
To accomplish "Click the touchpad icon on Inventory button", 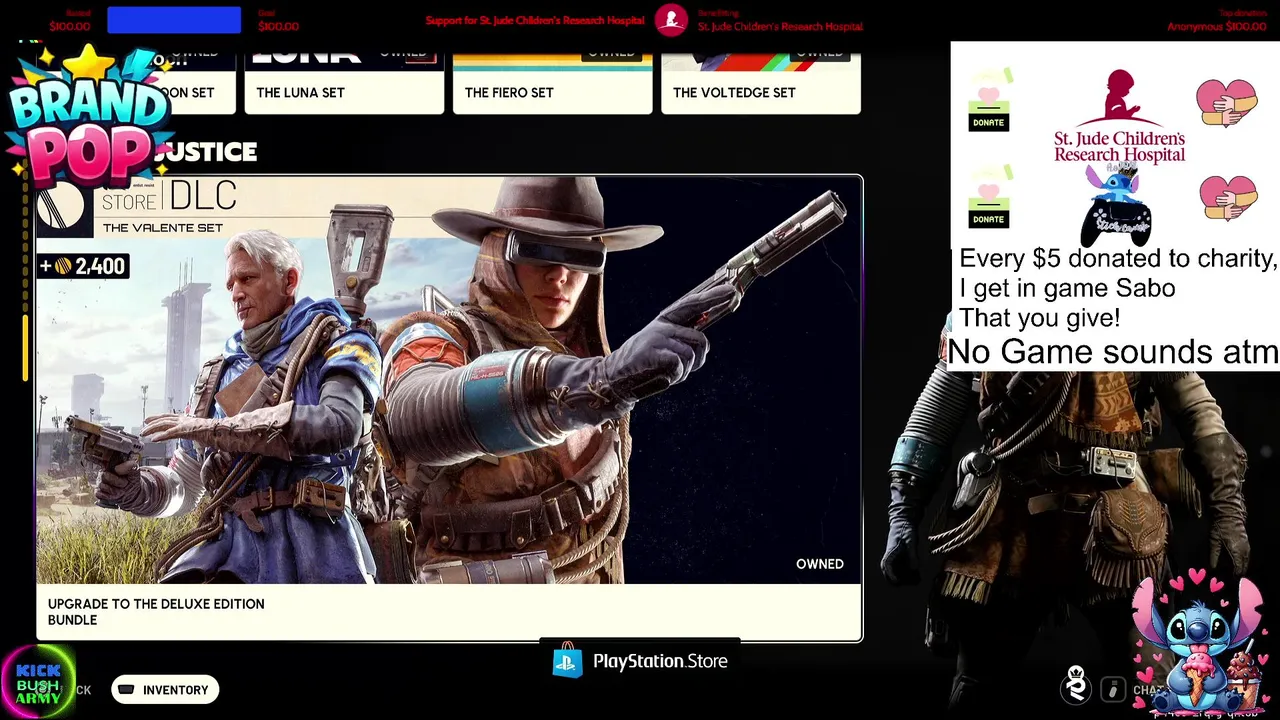I will click(x=126, y=690).
